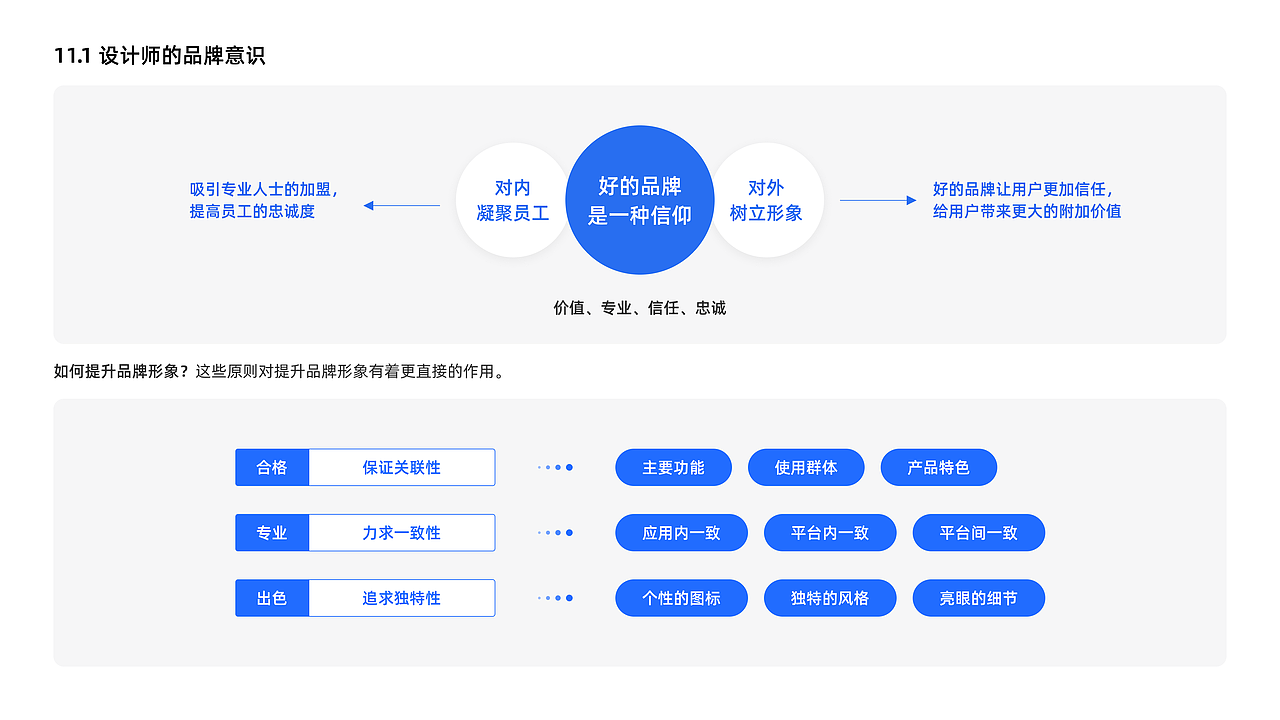Expand the '追求独特性' row
Image resolution: width=1280 pixels, height=720 pixels.
pyautogui.click(x=402, y=597)
